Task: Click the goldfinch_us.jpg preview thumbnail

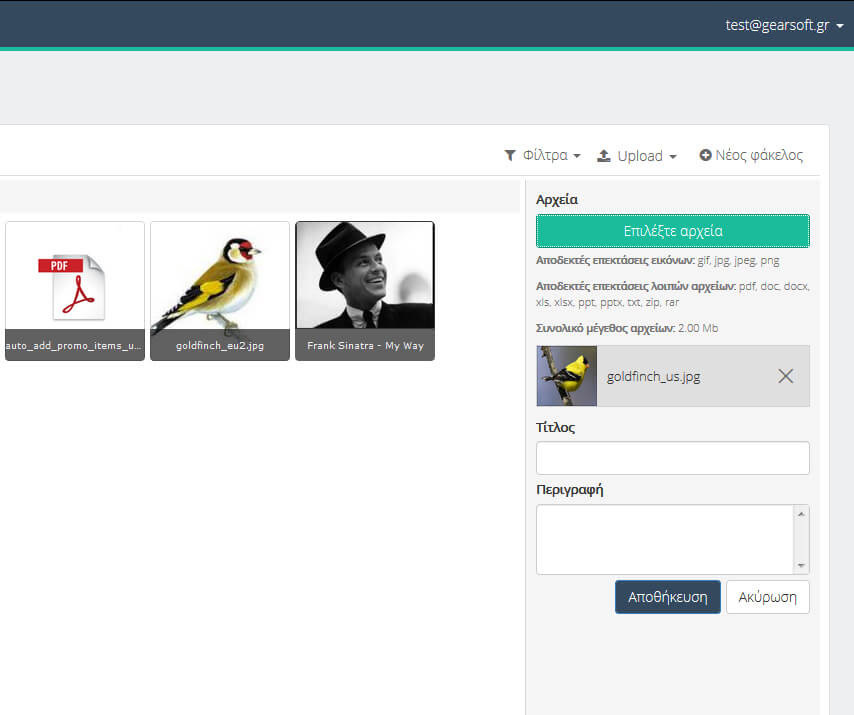Action: pyautogui.click(x=566, y=376)
